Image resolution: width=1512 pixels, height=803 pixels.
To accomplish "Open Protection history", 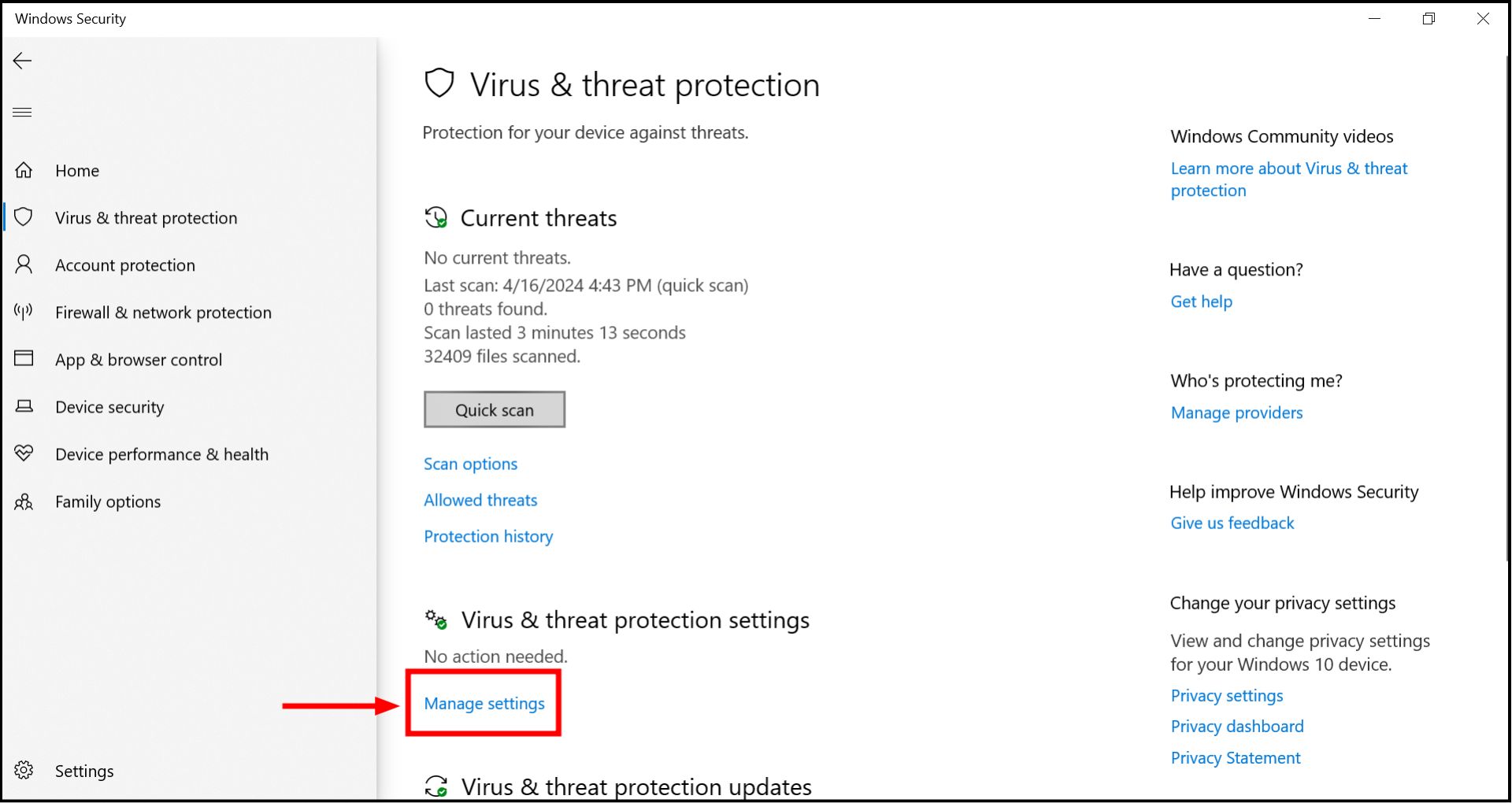I will click(488, 536).
